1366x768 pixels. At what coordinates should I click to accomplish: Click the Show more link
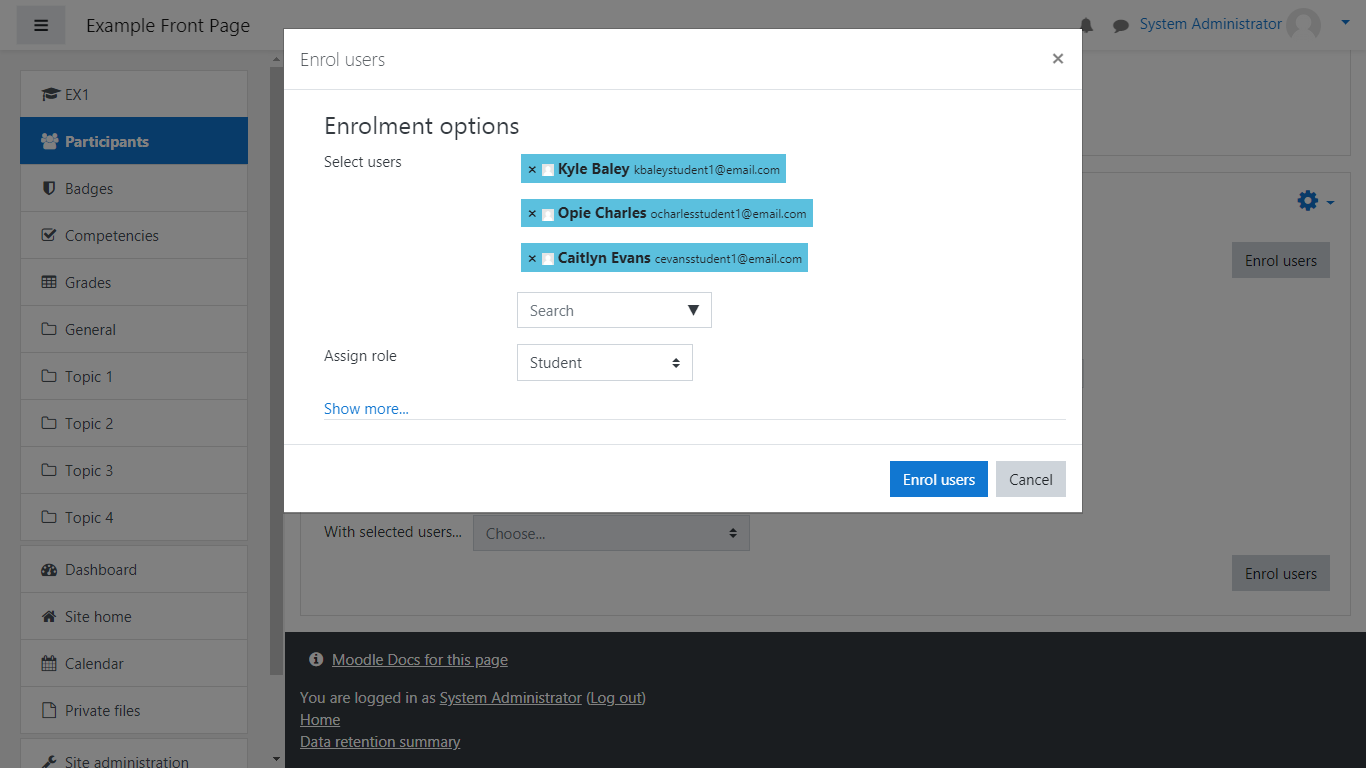coord(366,409)
